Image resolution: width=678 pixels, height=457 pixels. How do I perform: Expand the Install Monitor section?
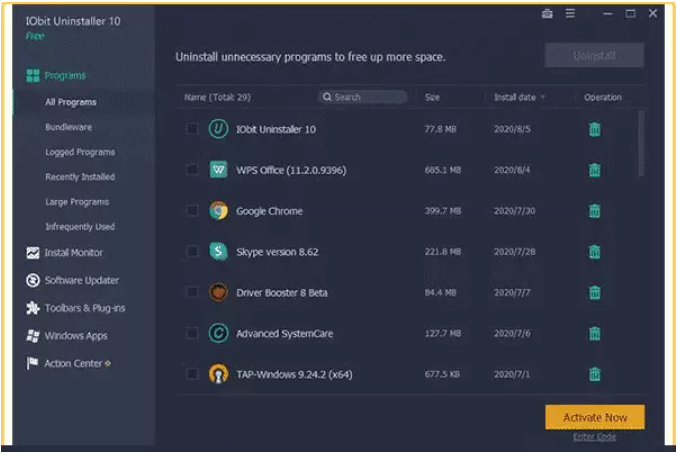click(73, 253)
